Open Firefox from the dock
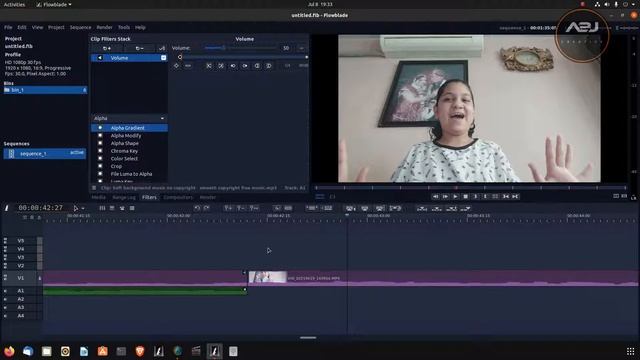The image size is (640, 360). click(9, 351)
